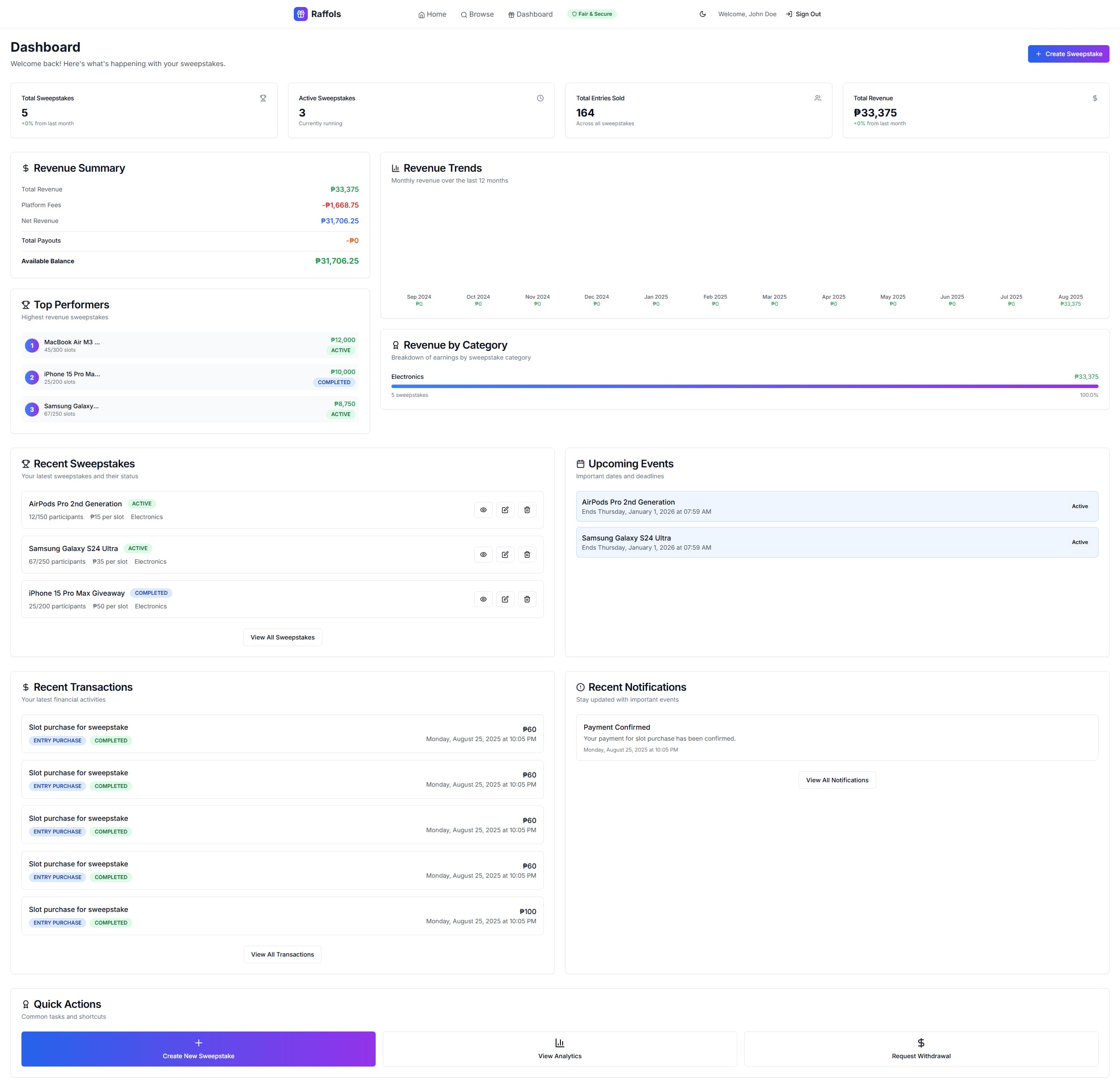Go to Browse in navigation
Image resolution: width=1120 pixels, height=1088 pixels.
point(477,14)
